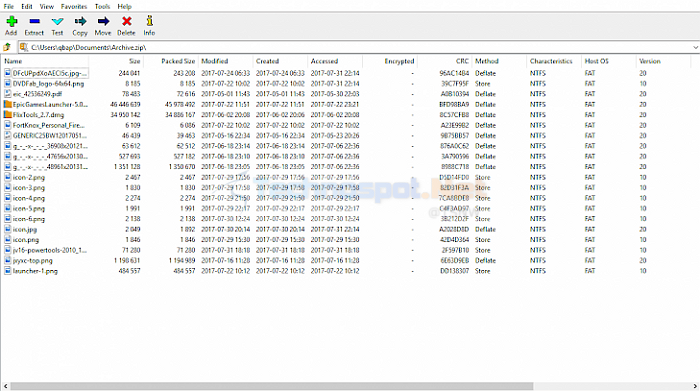700x391 pixels.
Task: Click the Move toolbar icon
Action: [x=103, y=21]
